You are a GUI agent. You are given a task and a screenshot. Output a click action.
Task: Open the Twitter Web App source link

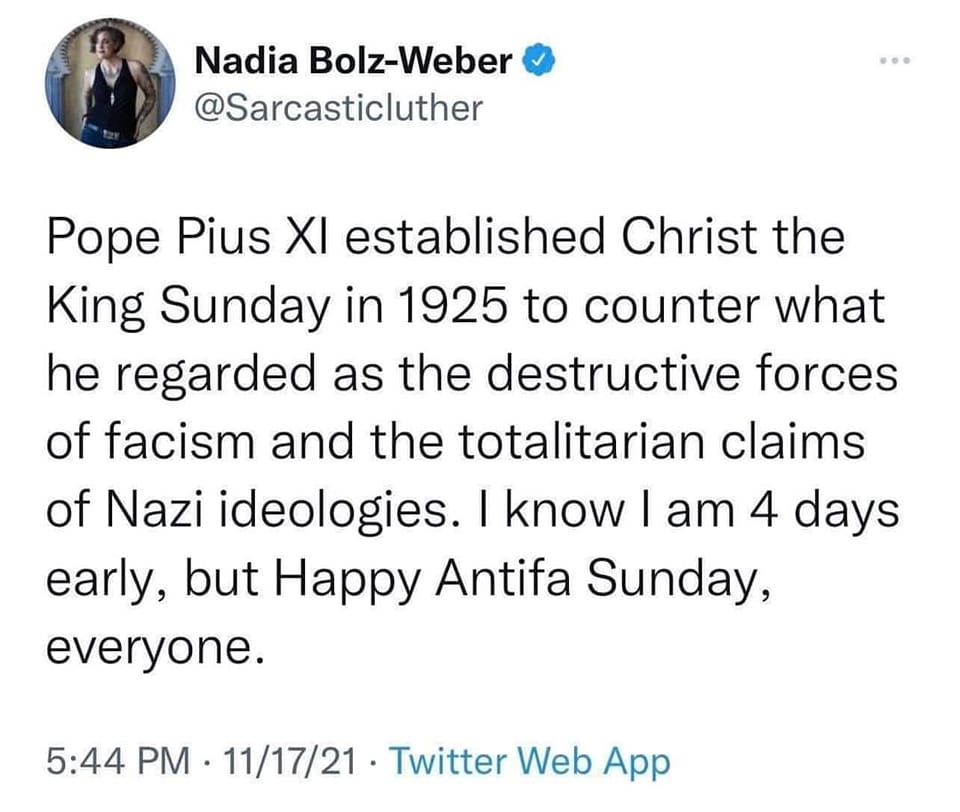(528, 763)
